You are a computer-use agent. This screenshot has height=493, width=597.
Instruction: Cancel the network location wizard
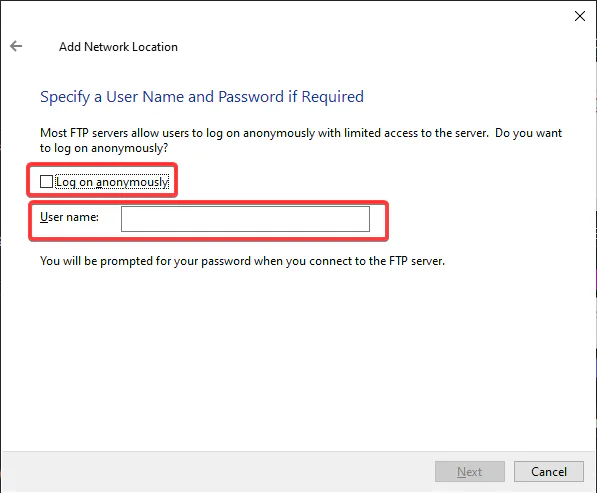coord(549,472)
